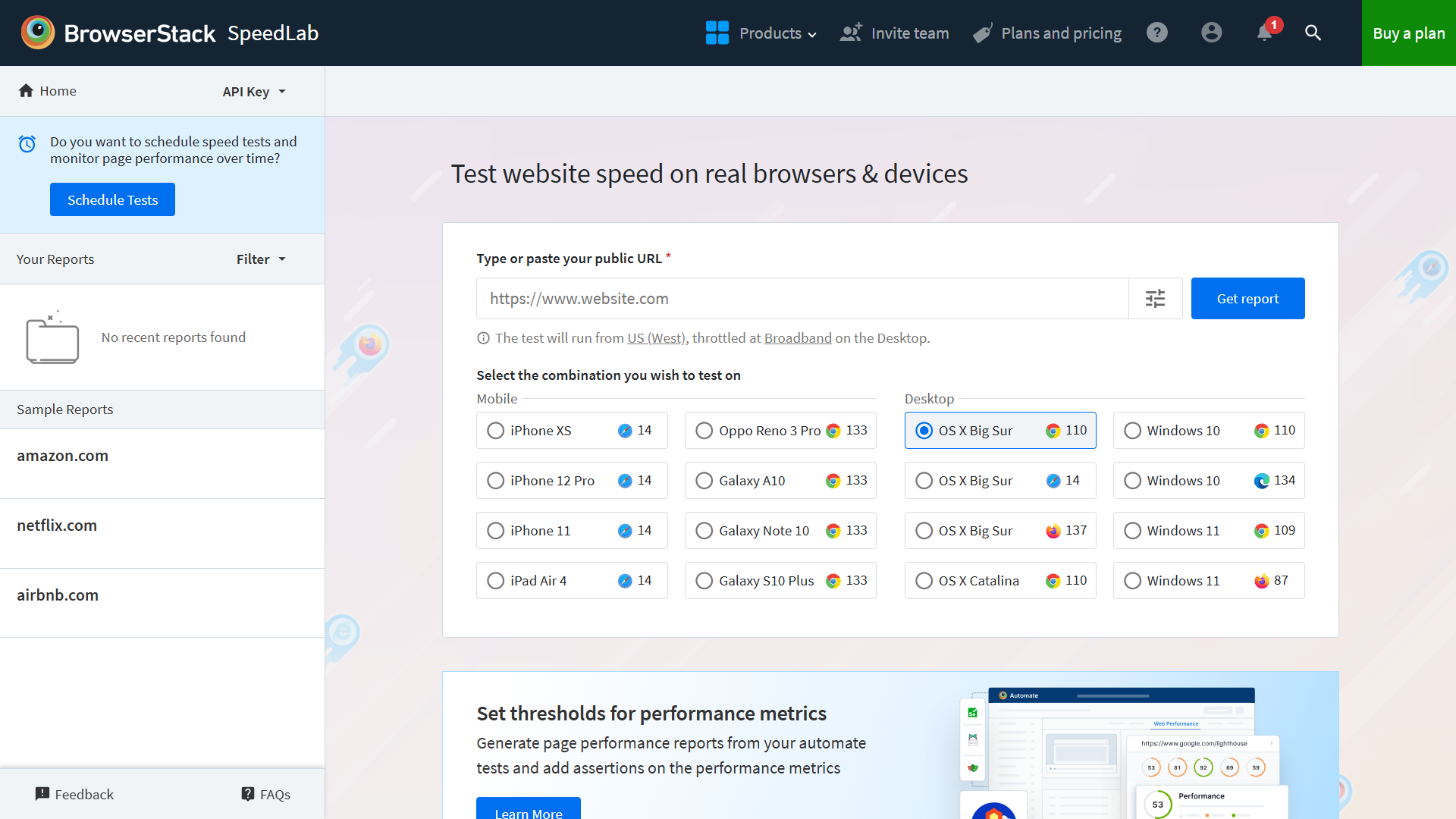Open Plans and pricing menu item
This screenshot has height=819, width=1456.
[x=1047, y=33]
